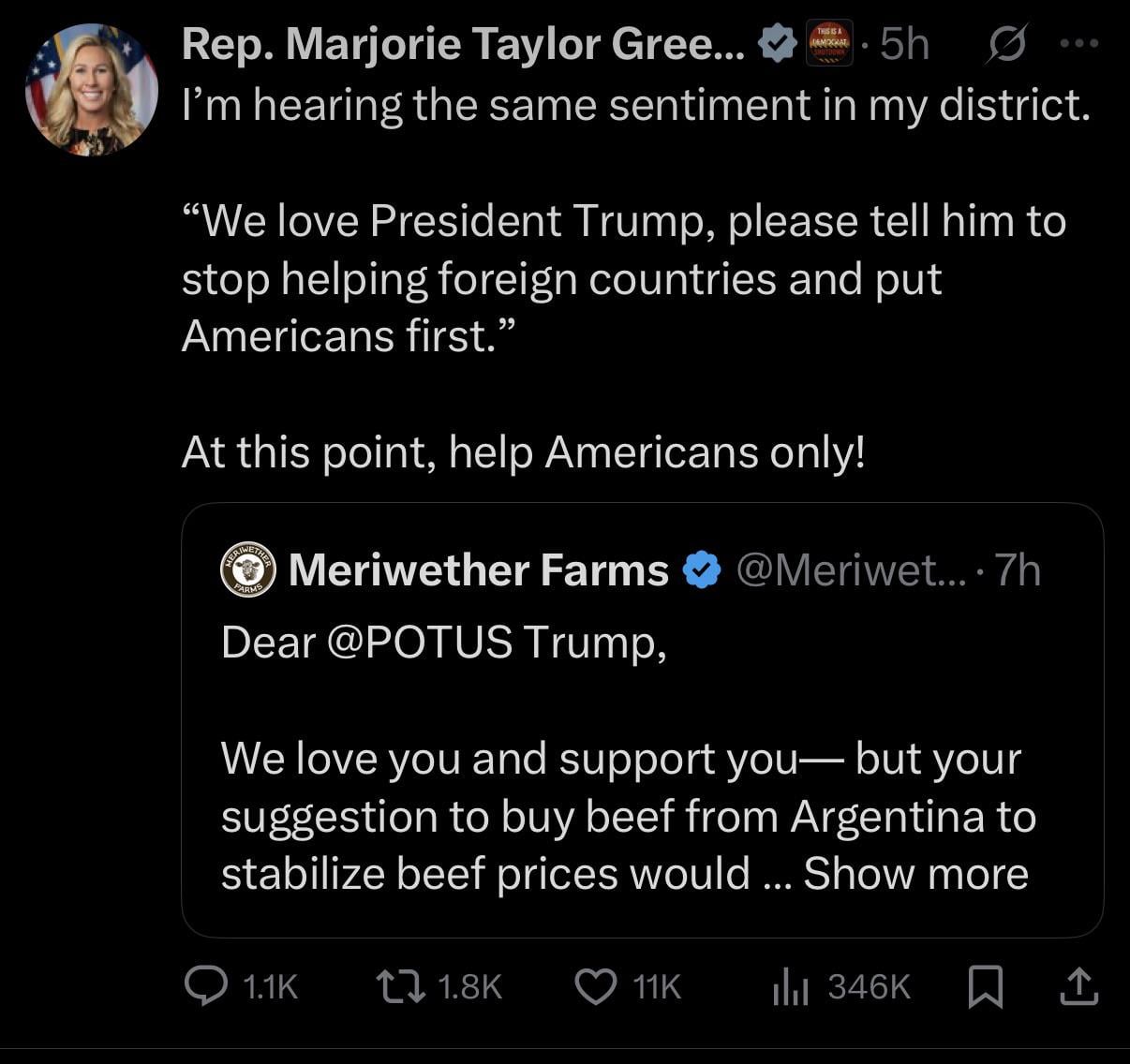Click the Meriwether Farms round logo

pos(247,569)
